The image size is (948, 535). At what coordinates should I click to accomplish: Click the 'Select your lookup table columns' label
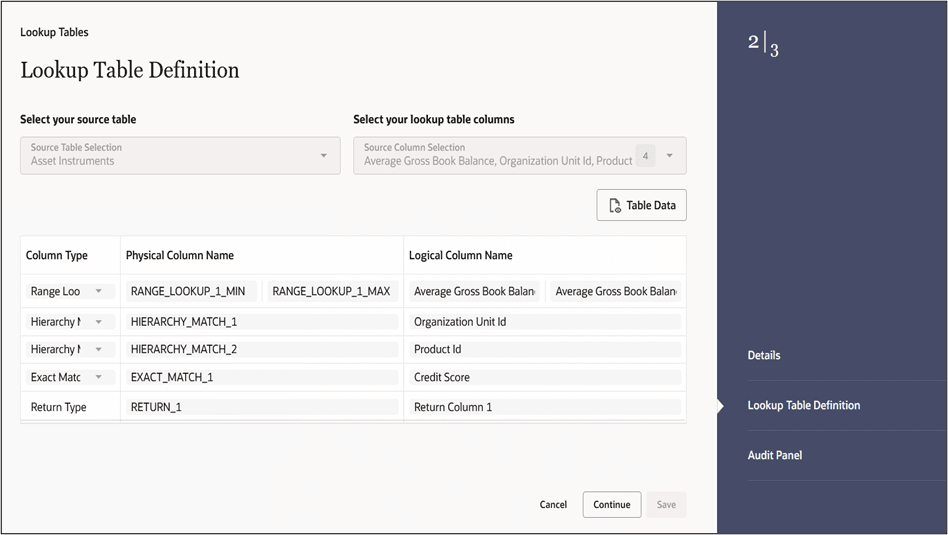pos(433,119)
